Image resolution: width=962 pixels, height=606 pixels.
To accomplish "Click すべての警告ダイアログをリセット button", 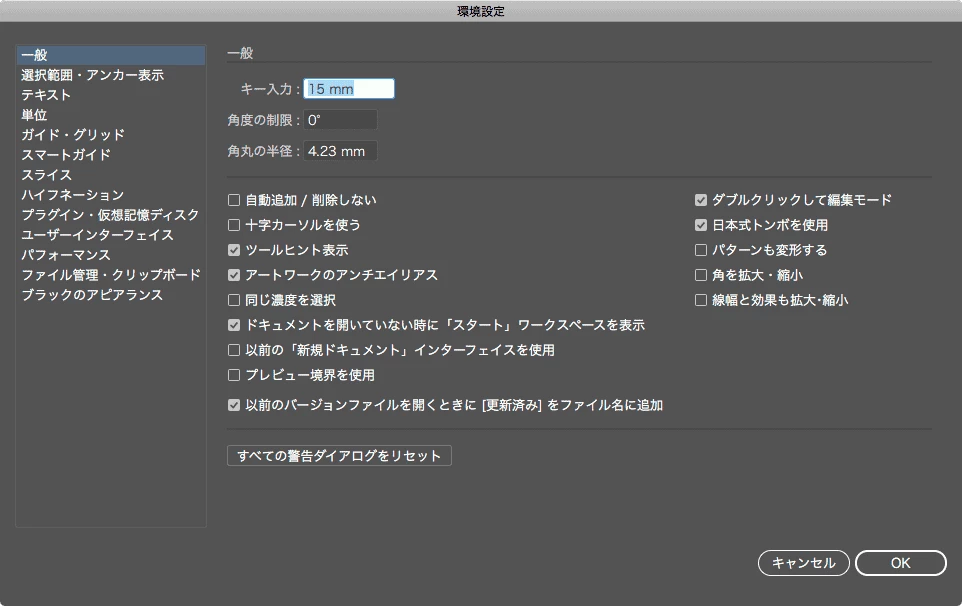I will click(x=339, y=456).
